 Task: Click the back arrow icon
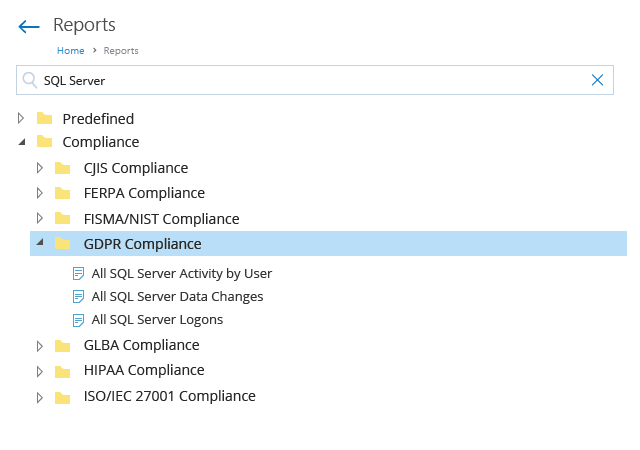click(x=28, y=26)
